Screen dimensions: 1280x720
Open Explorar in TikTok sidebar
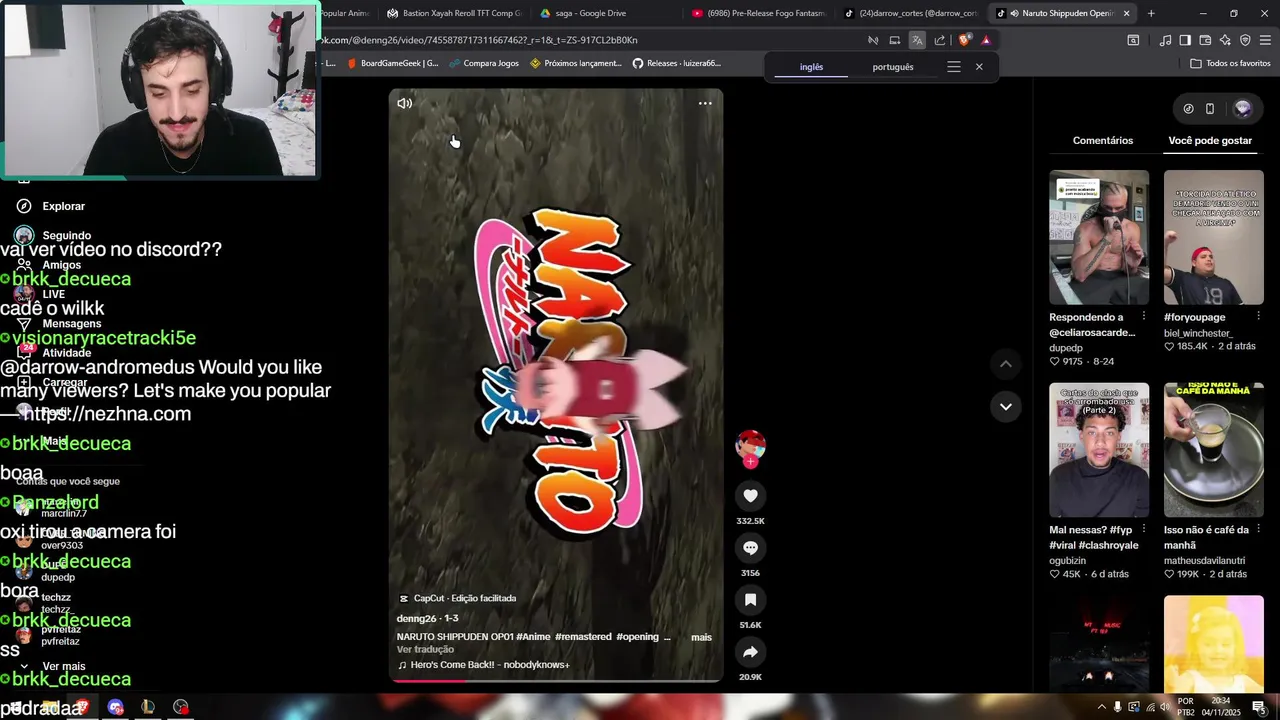pyautogui.click(x=63, y=206)
